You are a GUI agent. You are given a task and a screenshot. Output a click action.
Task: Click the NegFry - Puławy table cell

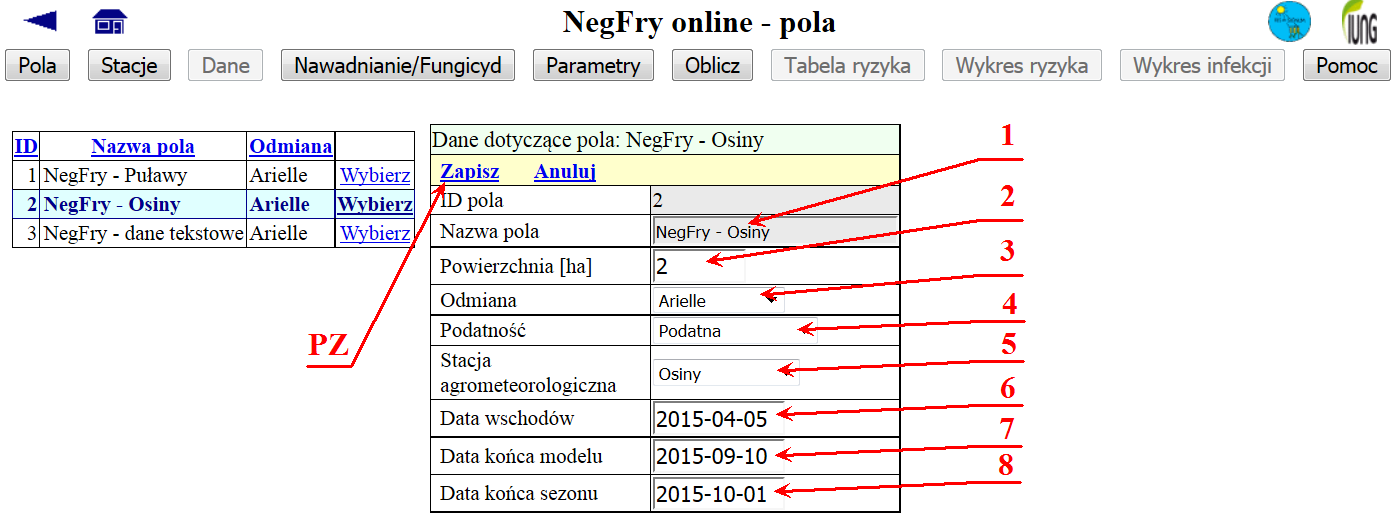point(143,176)
